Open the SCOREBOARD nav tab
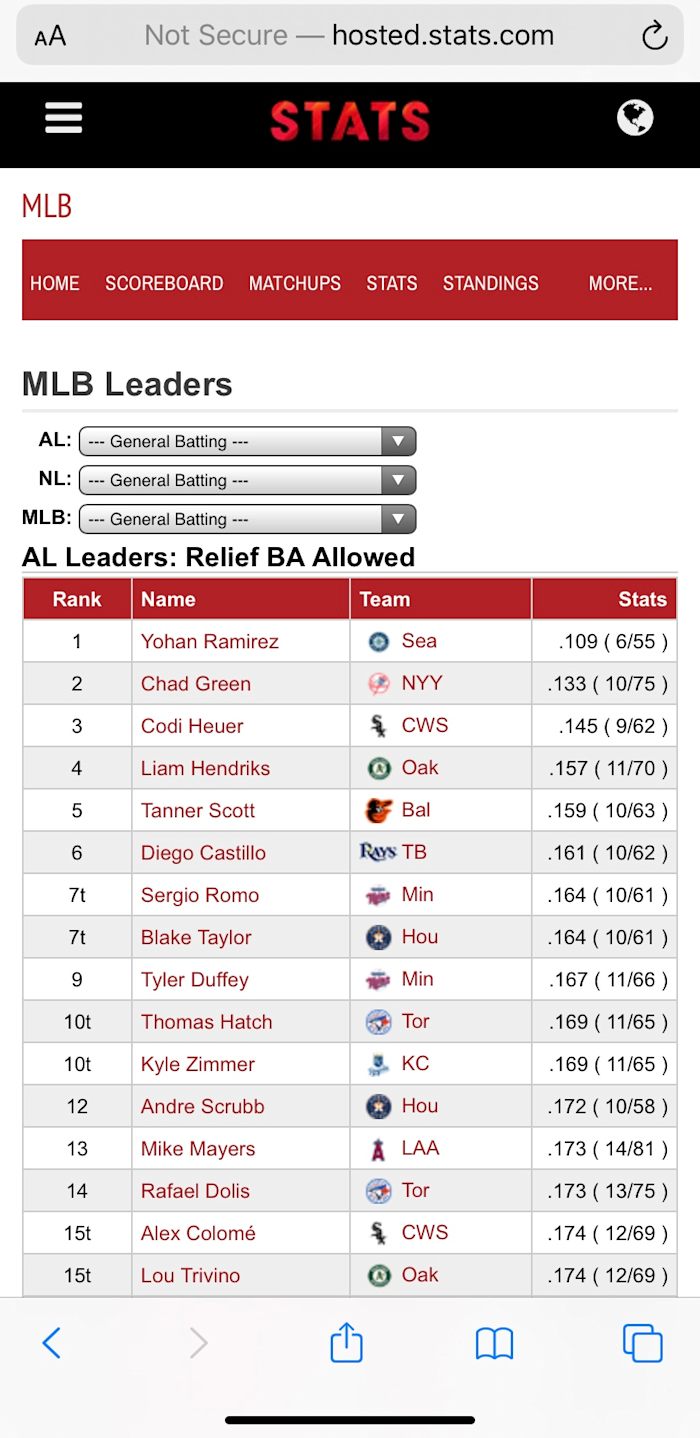 (x=164, y=283)
